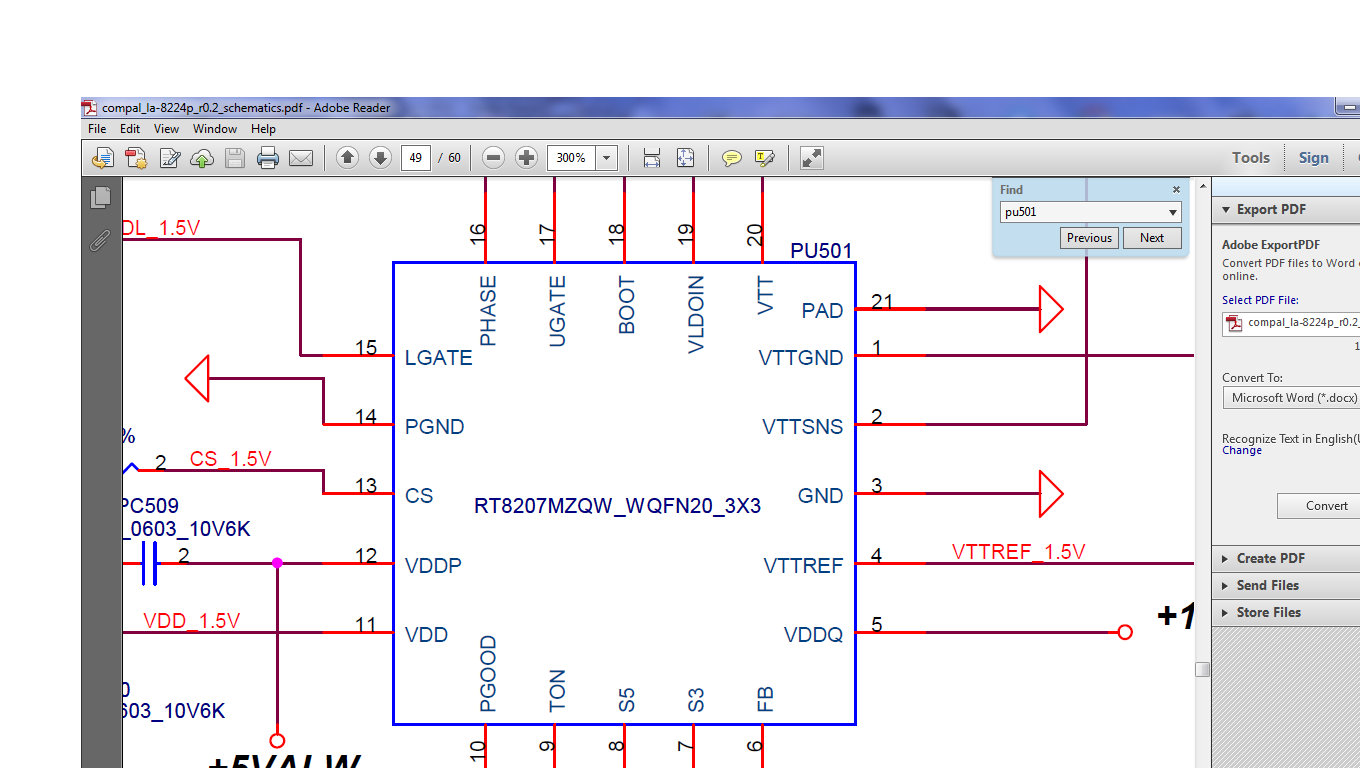The height and width of the screenshot is (768, 1360).
Task: Click the CS_1.5V net label
Action: [230, 459]
